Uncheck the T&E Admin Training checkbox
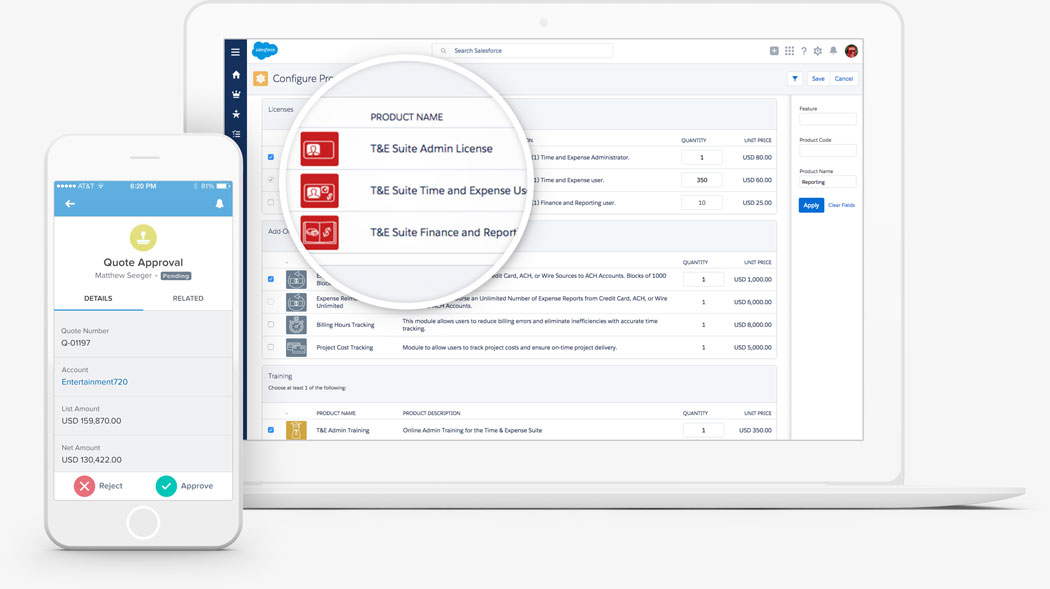1050x589 pixels. [271, 430]
